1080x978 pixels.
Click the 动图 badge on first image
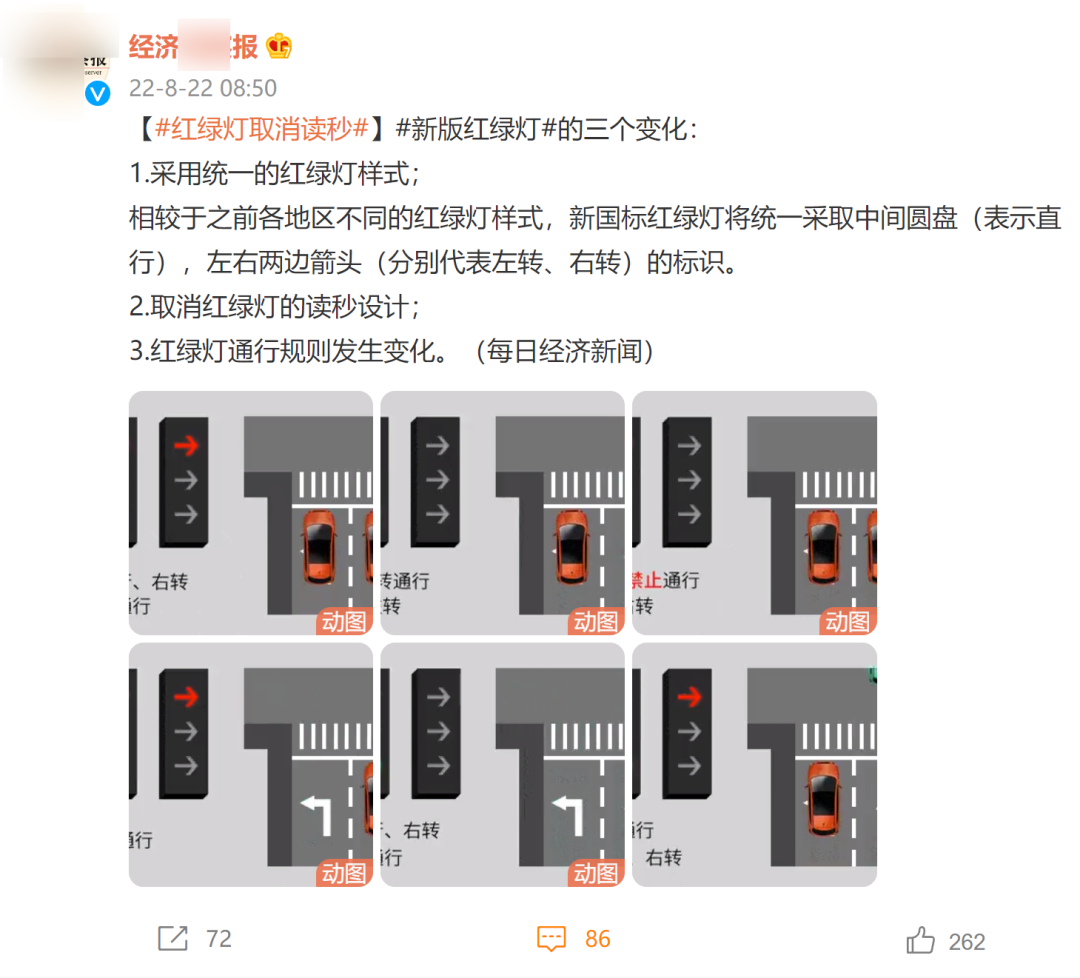pos(344,621)
